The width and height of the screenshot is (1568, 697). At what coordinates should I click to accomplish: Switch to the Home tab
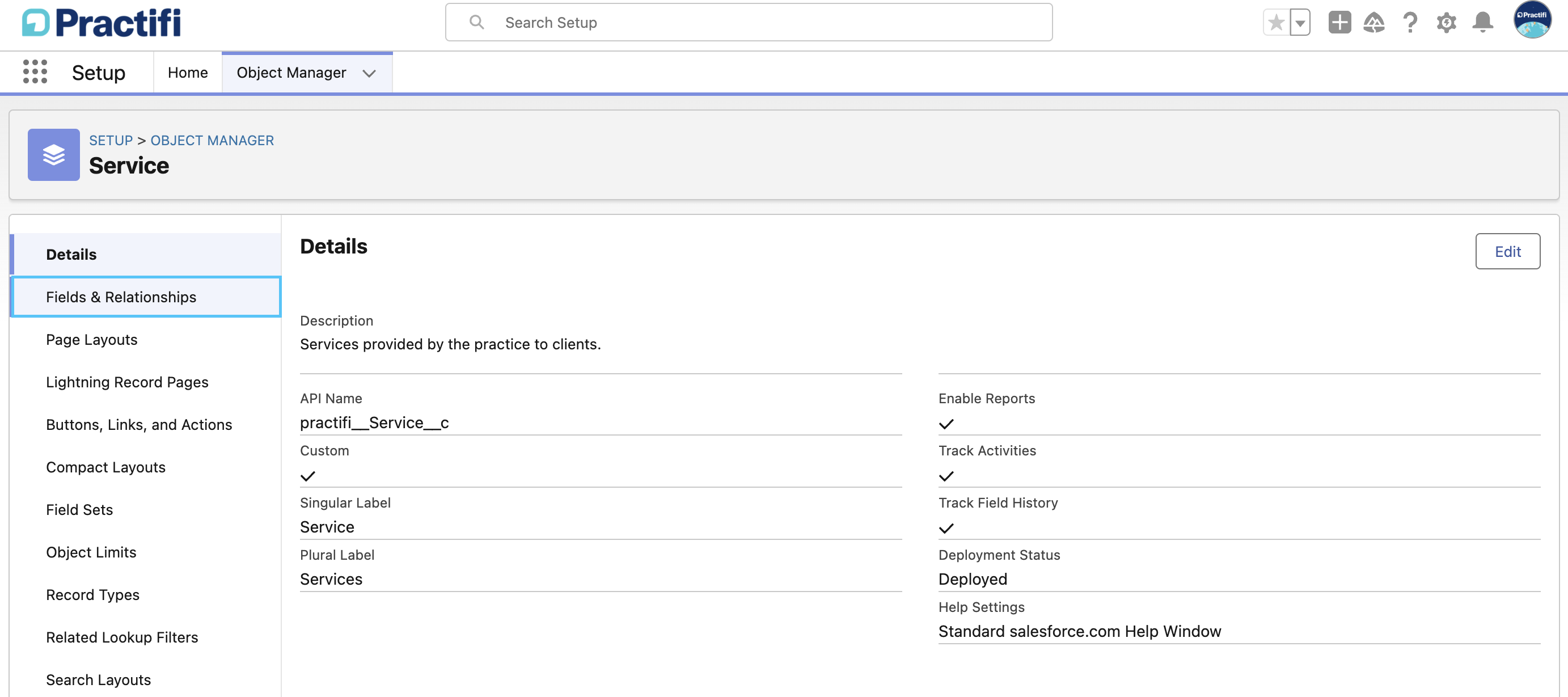coord(188,73)
